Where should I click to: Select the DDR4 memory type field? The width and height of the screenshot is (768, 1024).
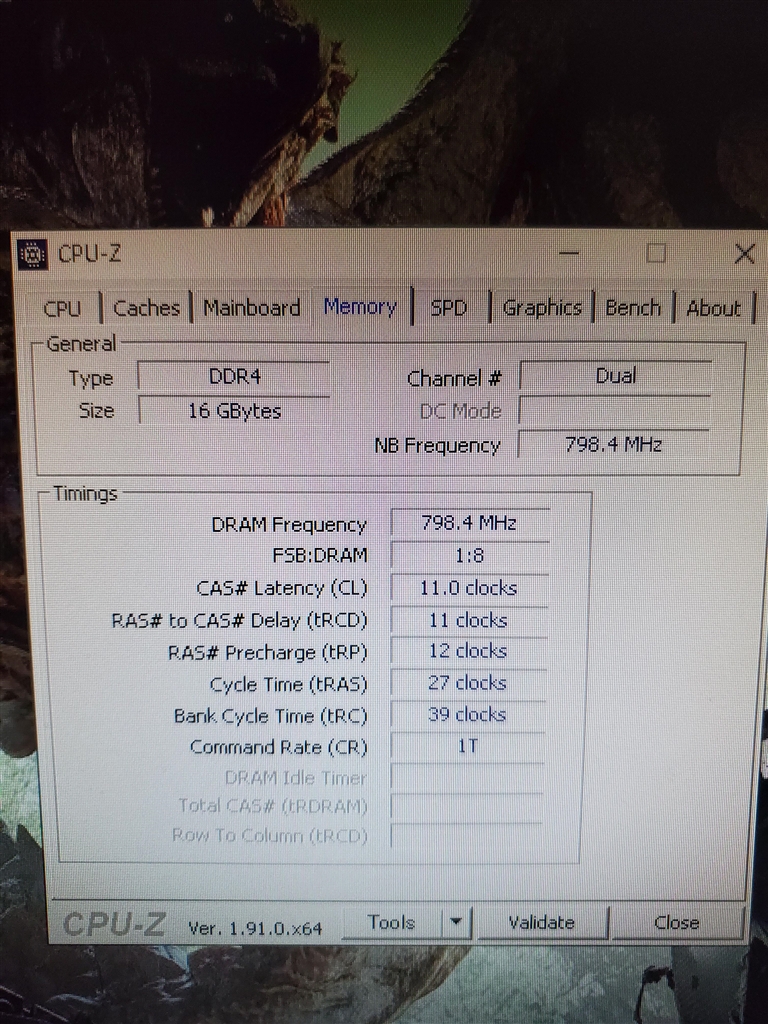click(x=234, y=377)
